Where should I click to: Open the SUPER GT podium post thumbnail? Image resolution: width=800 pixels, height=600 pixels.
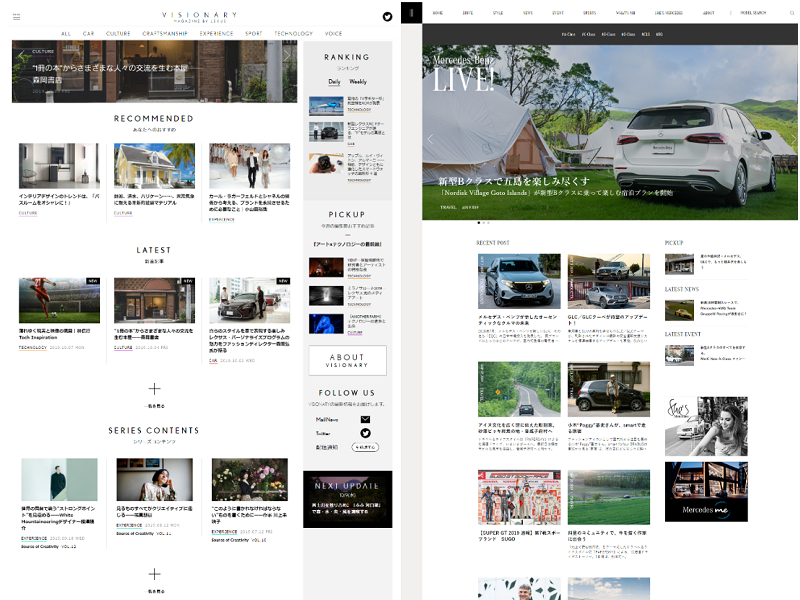(519, 497)
